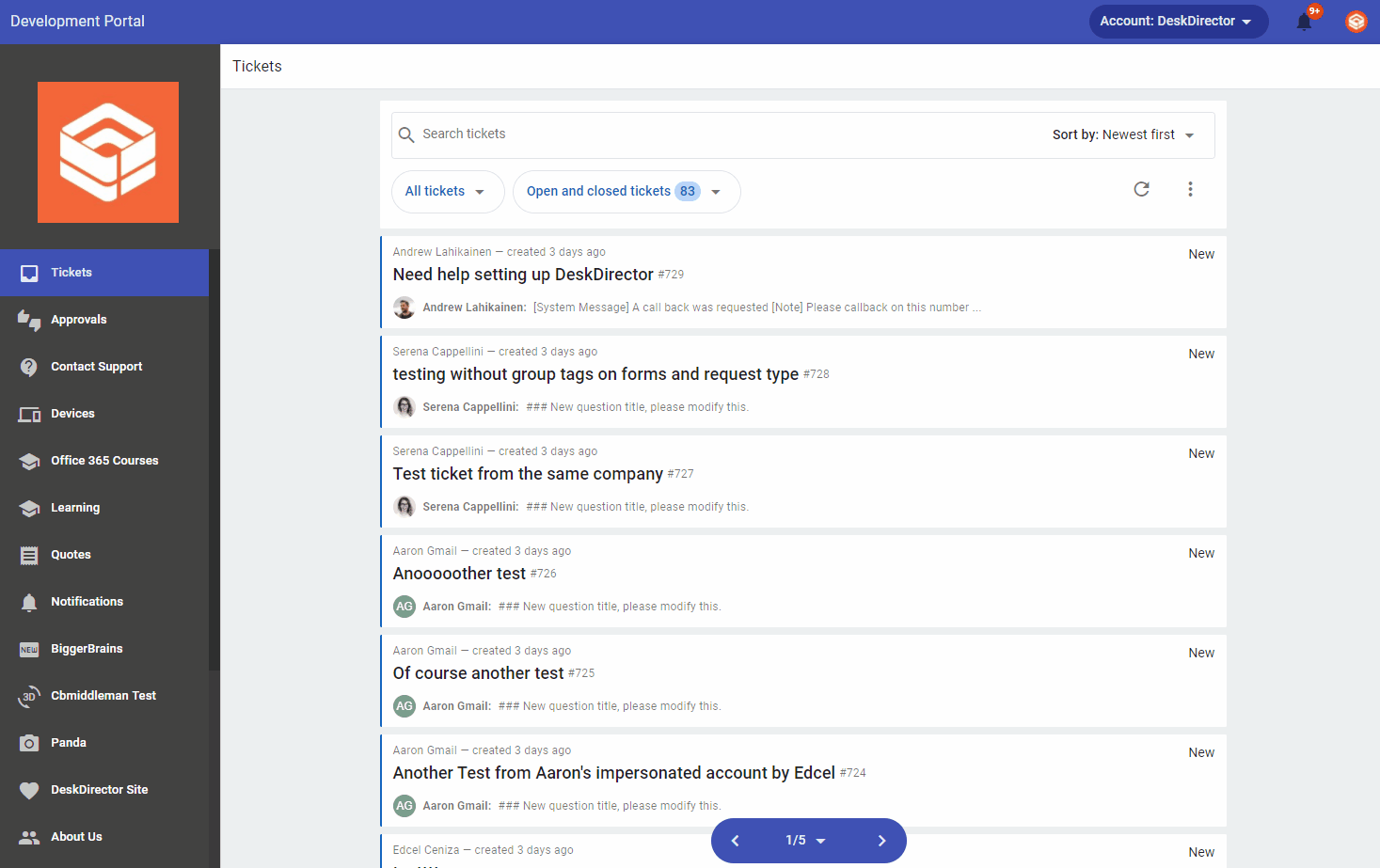Expand the All tickets filter dropdown

pyautogui.click(x=448, y=192)
